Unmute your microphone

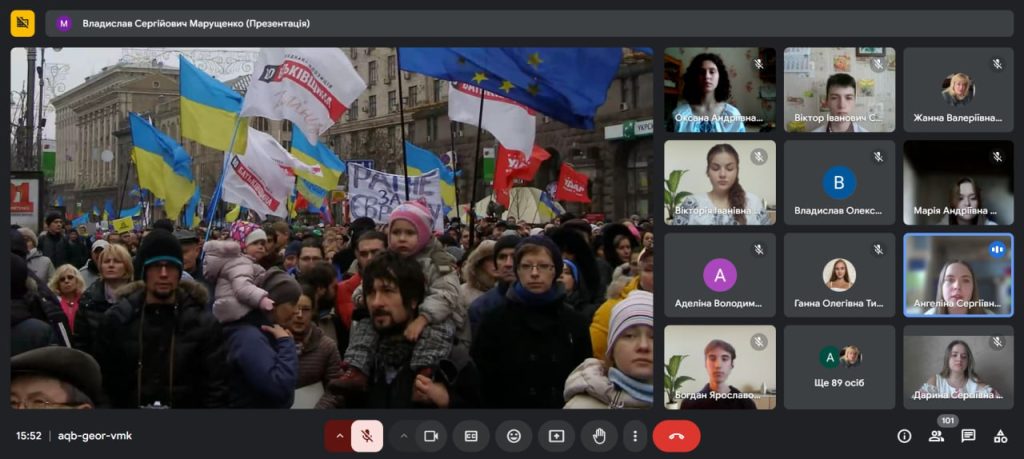[x=367, y=436]
